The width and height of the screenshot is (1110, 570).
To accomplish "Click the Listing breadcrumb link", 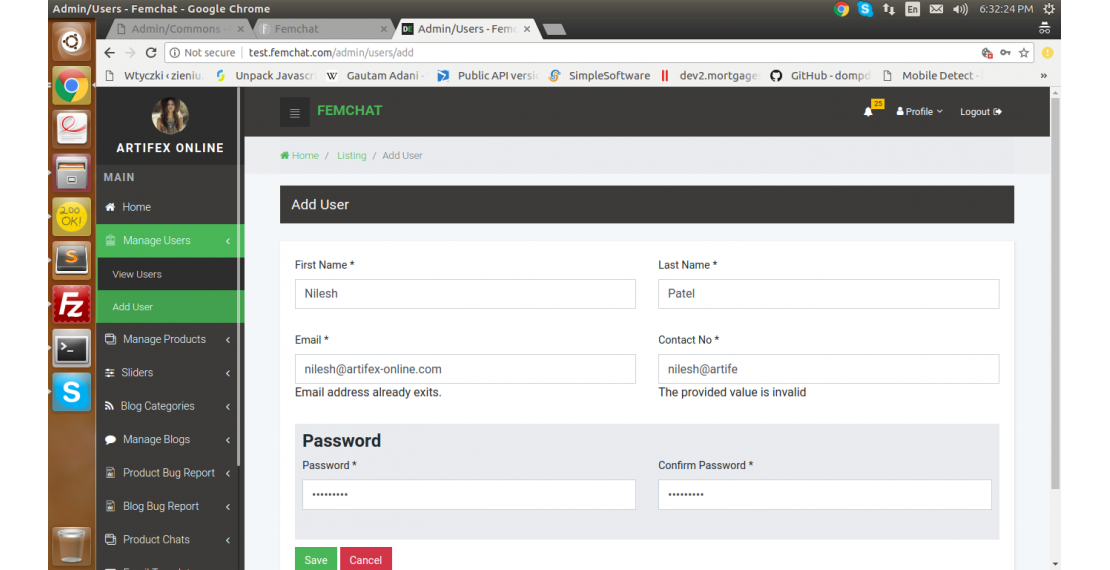I will click(351, 156).
